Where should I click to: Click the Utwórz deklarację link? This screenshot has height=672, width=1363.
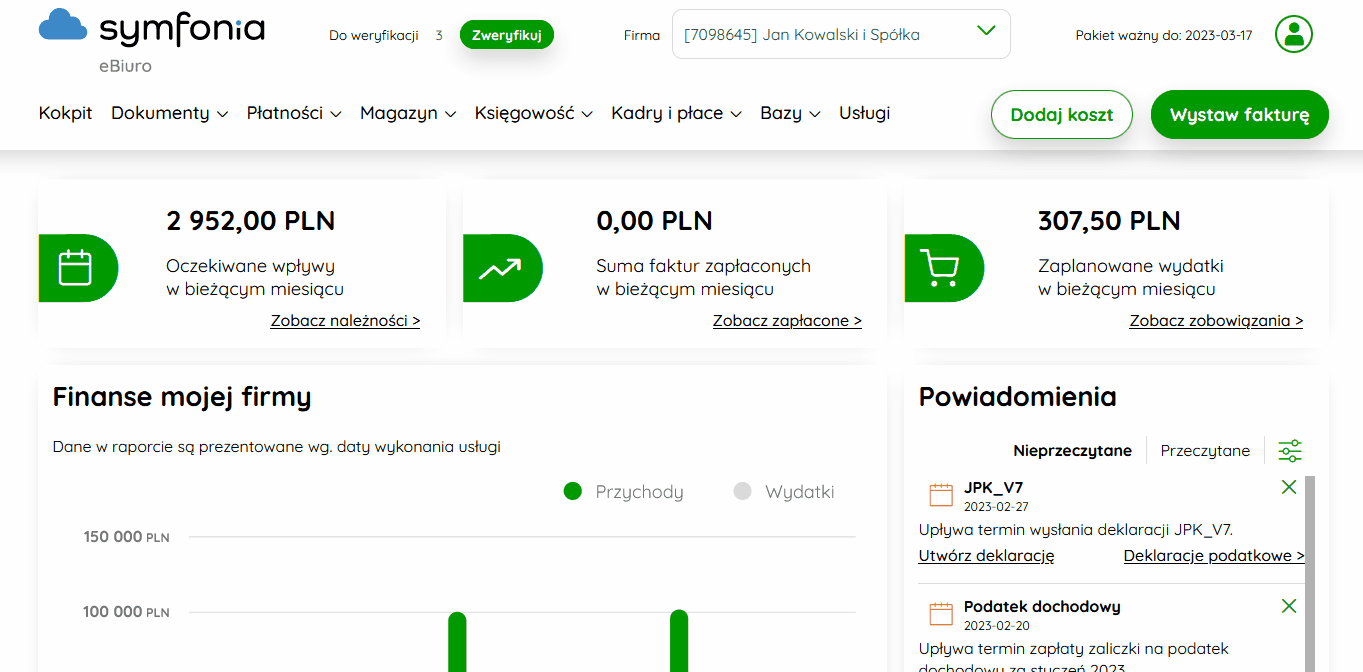coord(986,556)
